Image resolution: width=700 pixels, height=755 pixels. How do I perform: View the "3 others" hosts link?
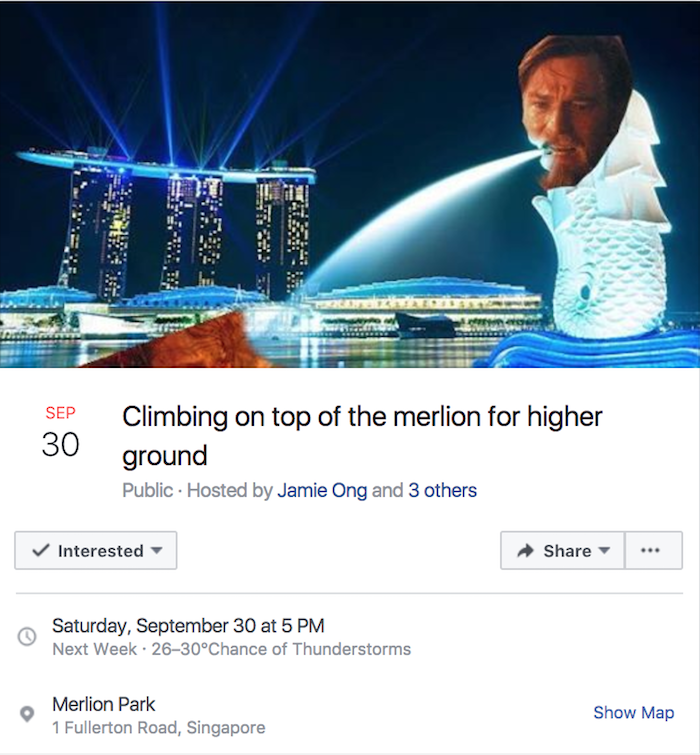coord(442,491)
